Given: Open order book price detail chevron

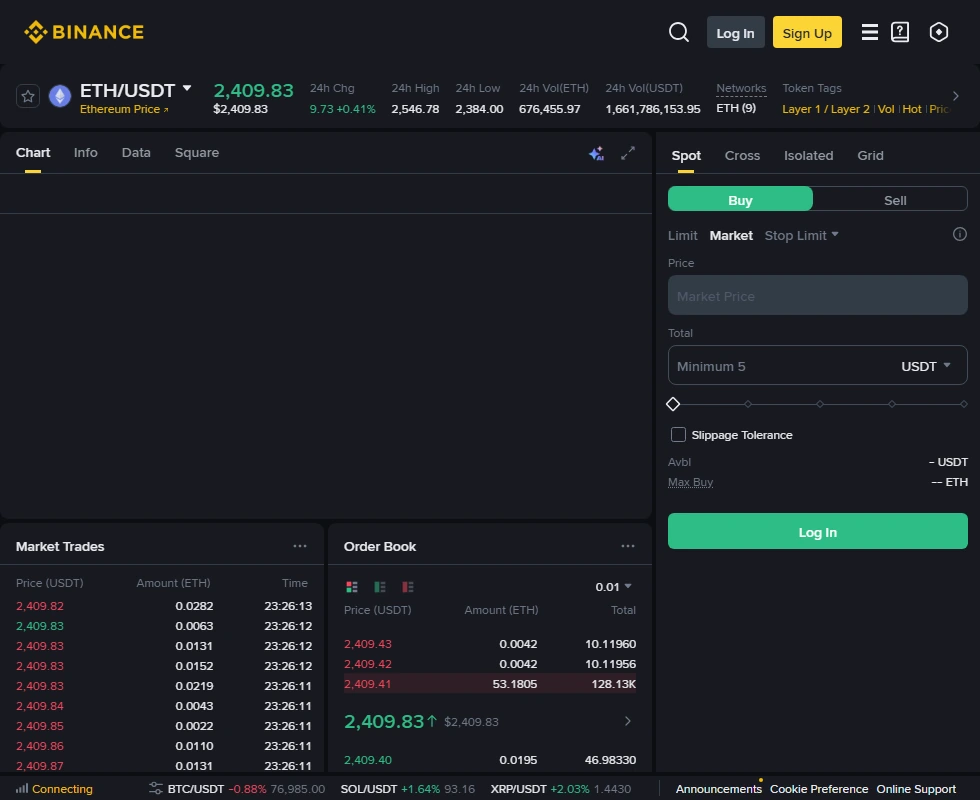Looking at the screenshot, I should click(x=628, y=721).
